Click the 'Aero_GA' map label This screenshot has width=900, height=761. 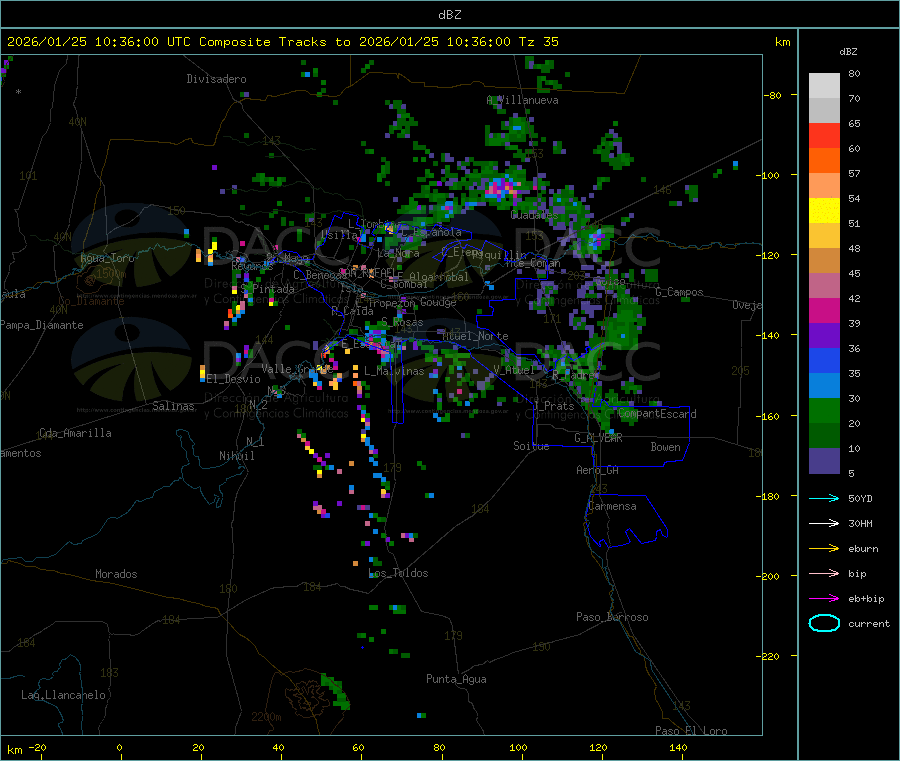(598, 470)
